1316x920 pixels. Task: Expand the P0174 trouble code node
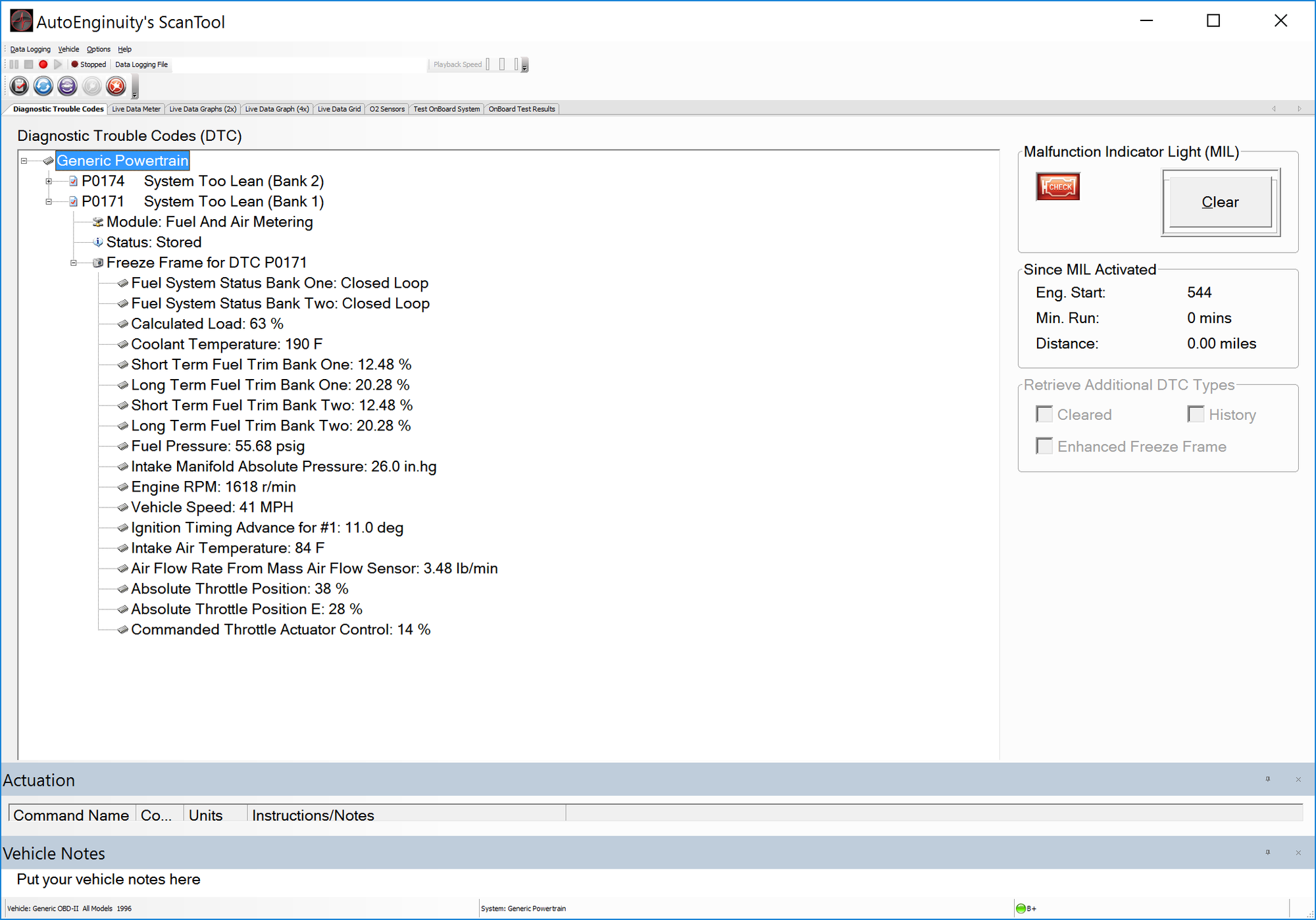49,182
